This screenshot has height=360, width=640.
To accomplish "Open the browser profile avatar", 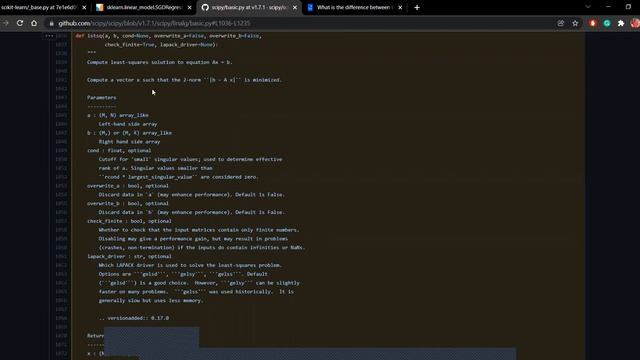I will click(635, 23).
